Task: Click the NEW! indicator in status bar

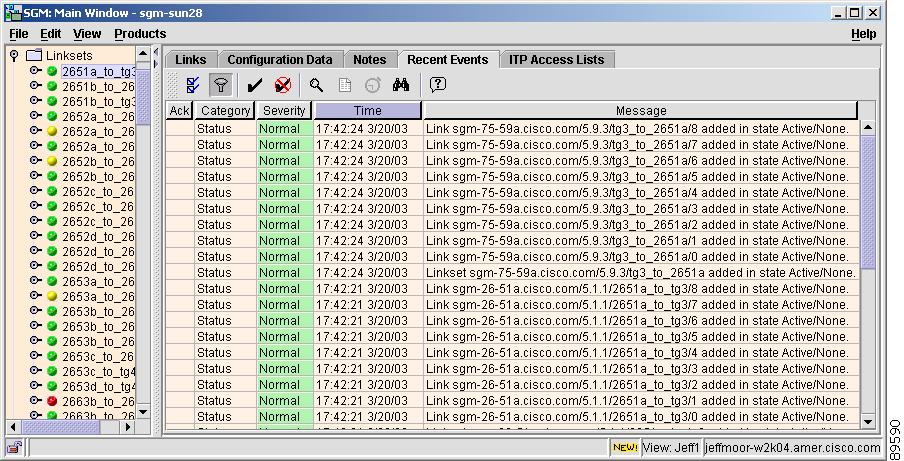Action: click(625, 447)
